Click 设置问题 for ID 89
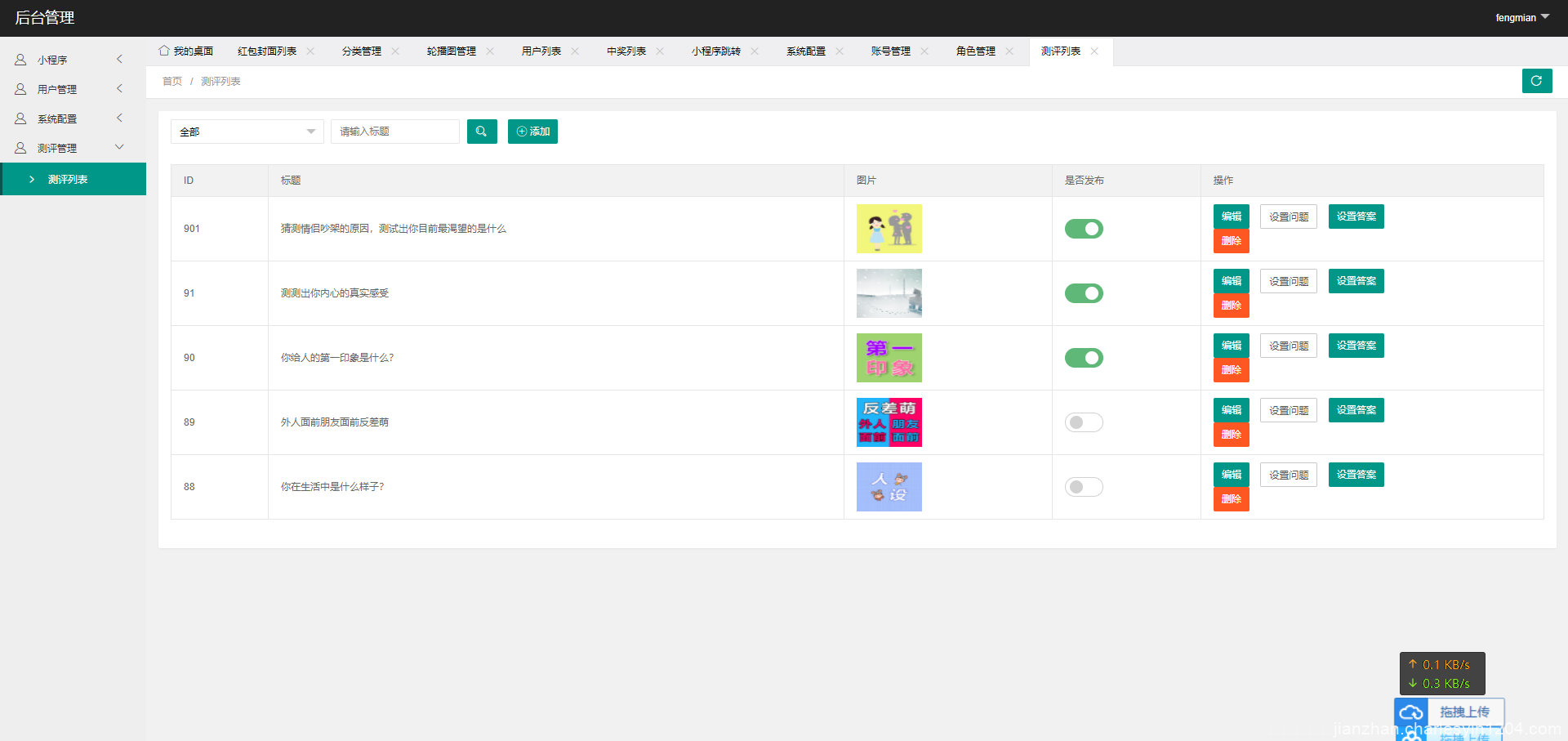 click(x=1289, y=410)
